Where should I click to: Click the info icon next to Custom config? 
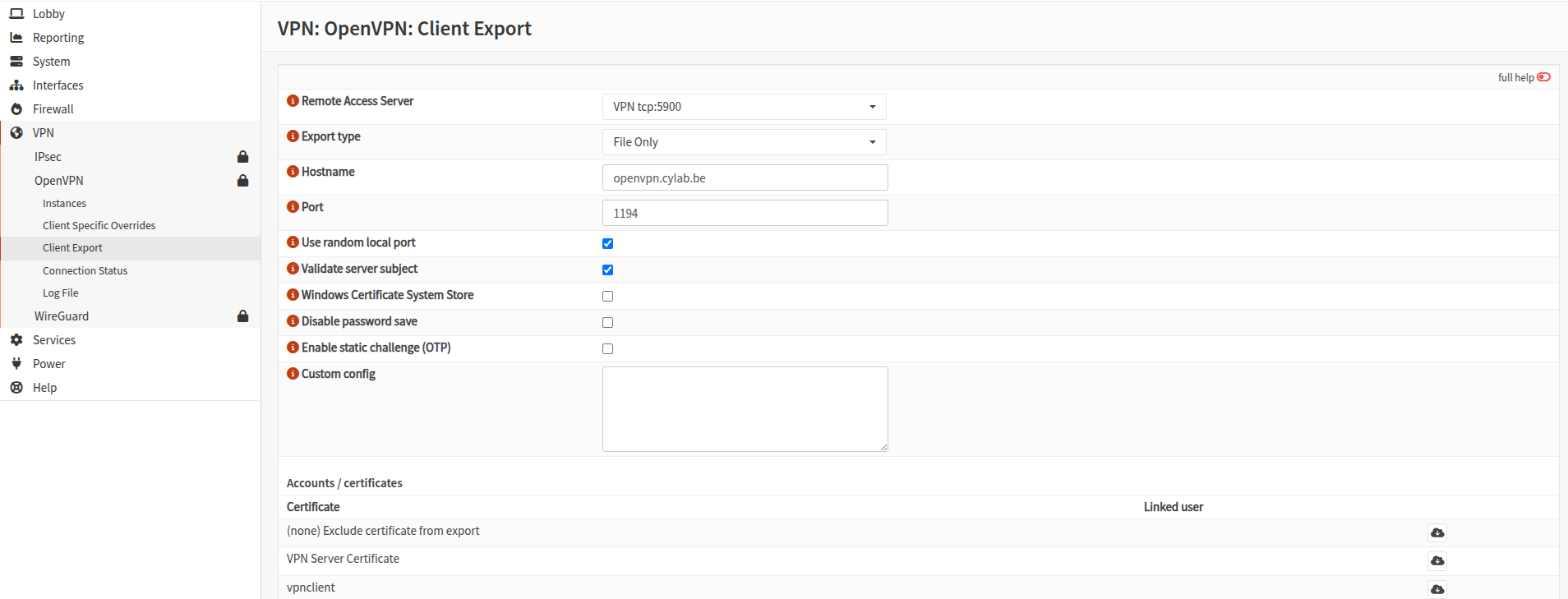293,374
